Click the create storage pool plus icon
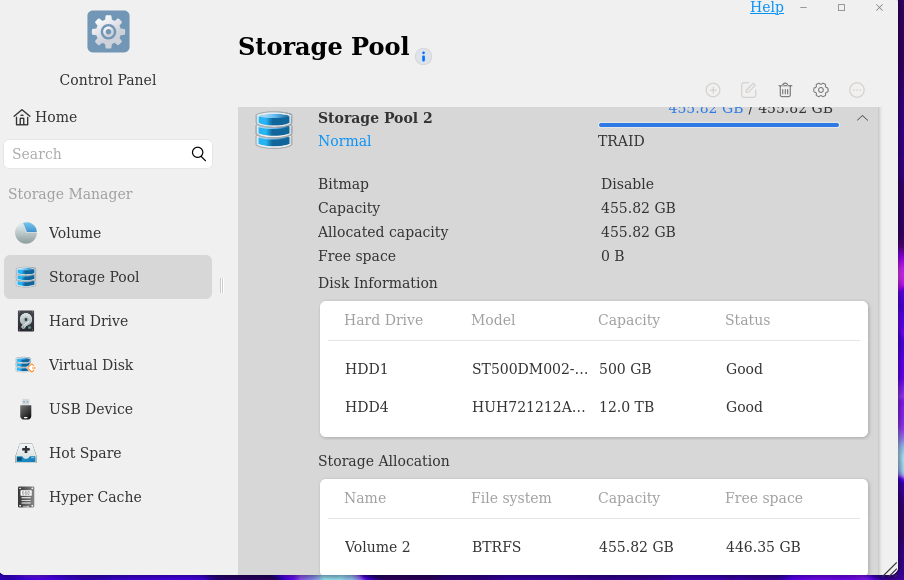The height and width of the screenshot is (580, 904). point(713,90)
